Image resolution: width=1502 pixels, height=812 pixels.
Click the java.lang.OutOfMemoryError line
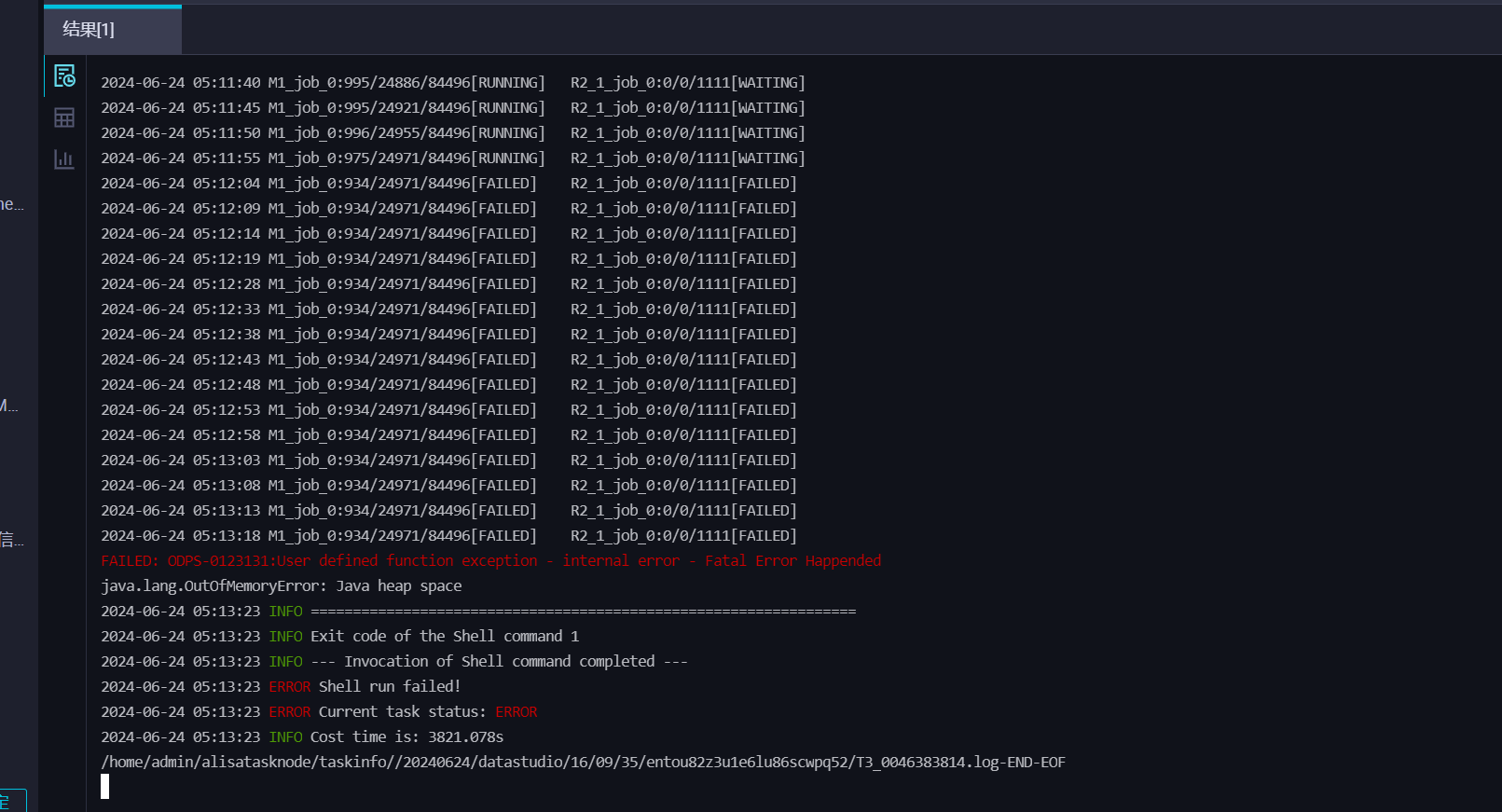click(x=282, y=586)
